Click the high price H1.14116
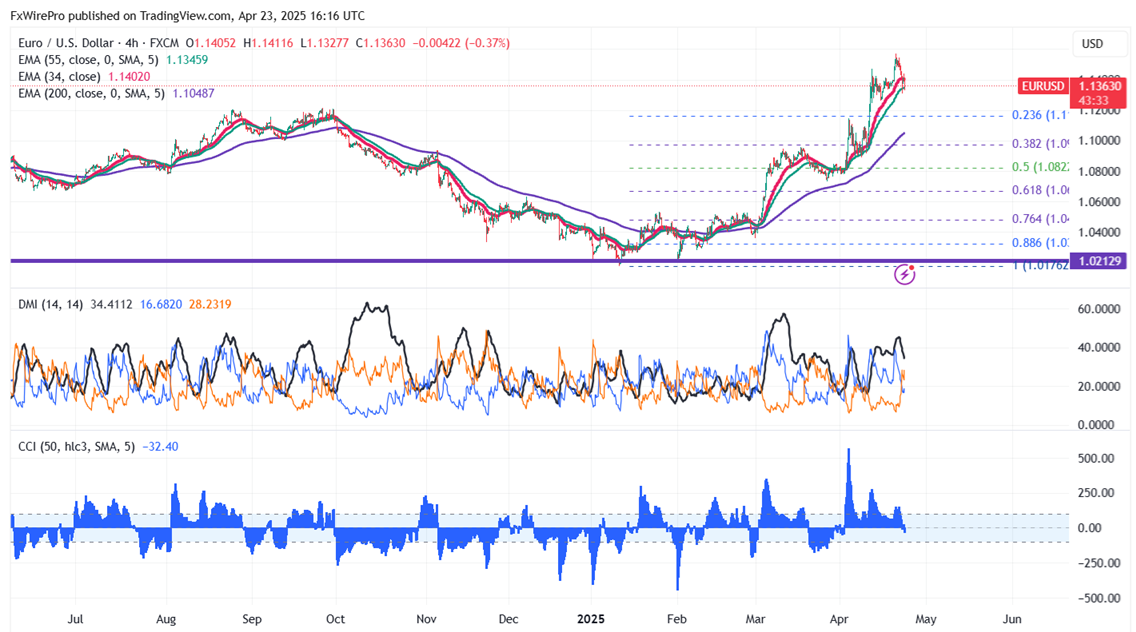The width and height of the screenshot is (1136, 632). [x=268, y=43]
